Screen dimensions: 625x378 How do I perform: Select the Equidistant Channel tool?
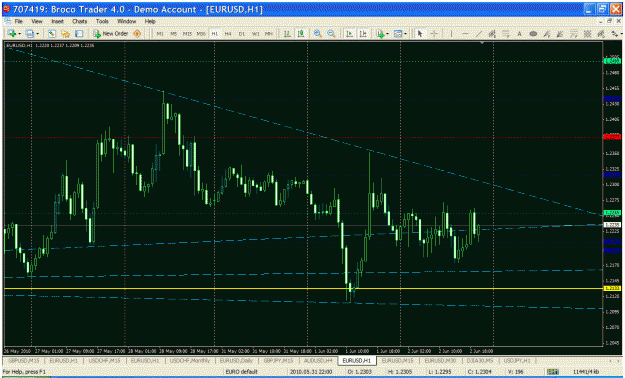coord(492,34)
